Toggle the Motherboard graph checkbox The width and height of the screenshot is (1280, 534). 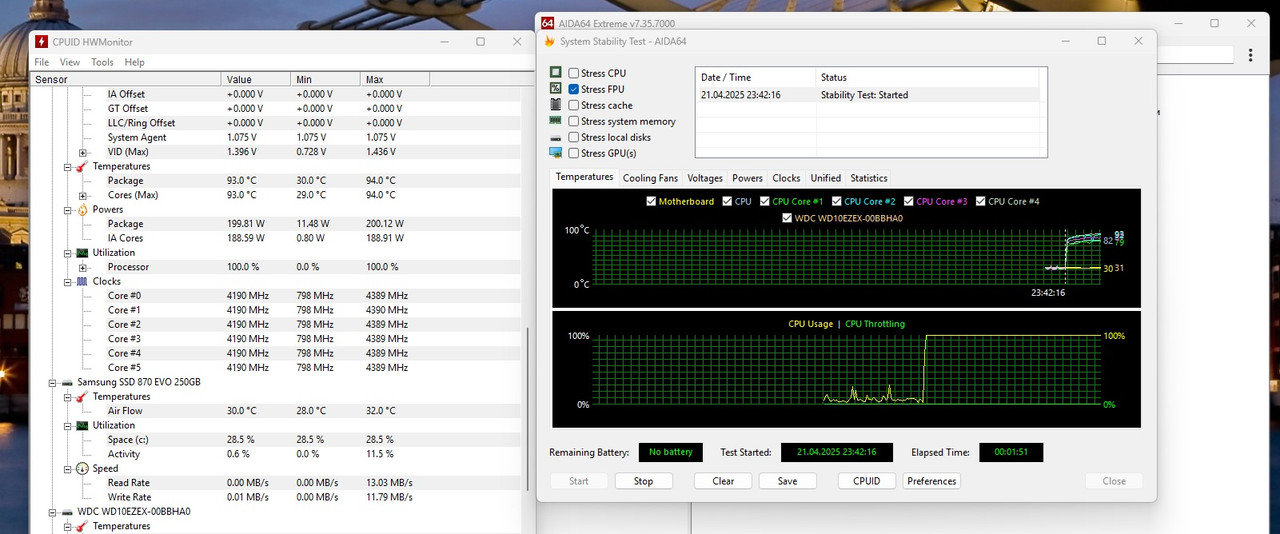point(652,201)
